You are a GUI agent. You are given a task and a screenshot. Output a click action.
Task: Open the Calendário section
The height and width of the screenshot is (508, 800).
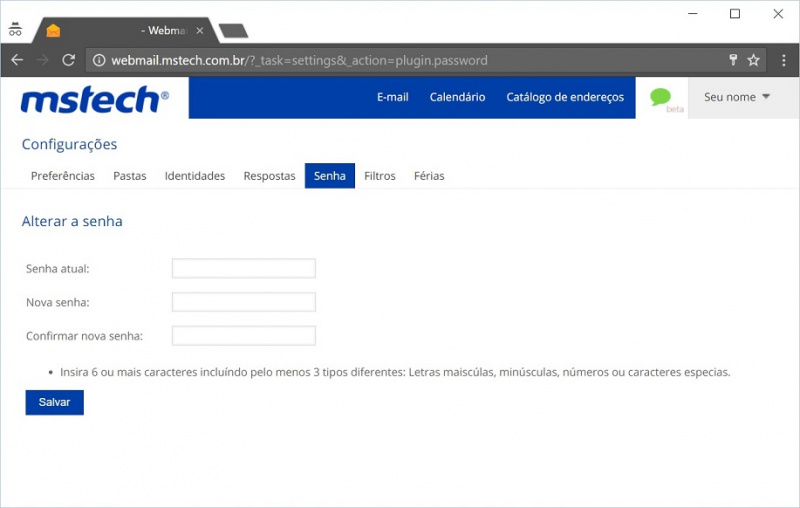pos(457,97)
